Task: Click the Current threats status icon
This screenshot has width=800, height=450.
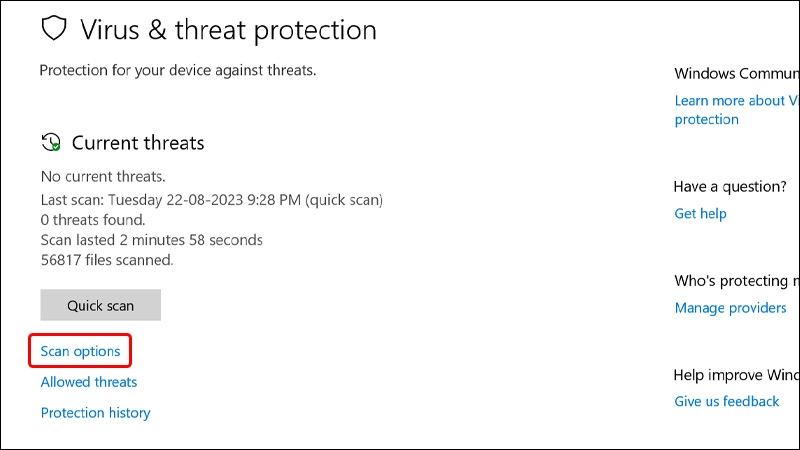Action: click(51, 143)
